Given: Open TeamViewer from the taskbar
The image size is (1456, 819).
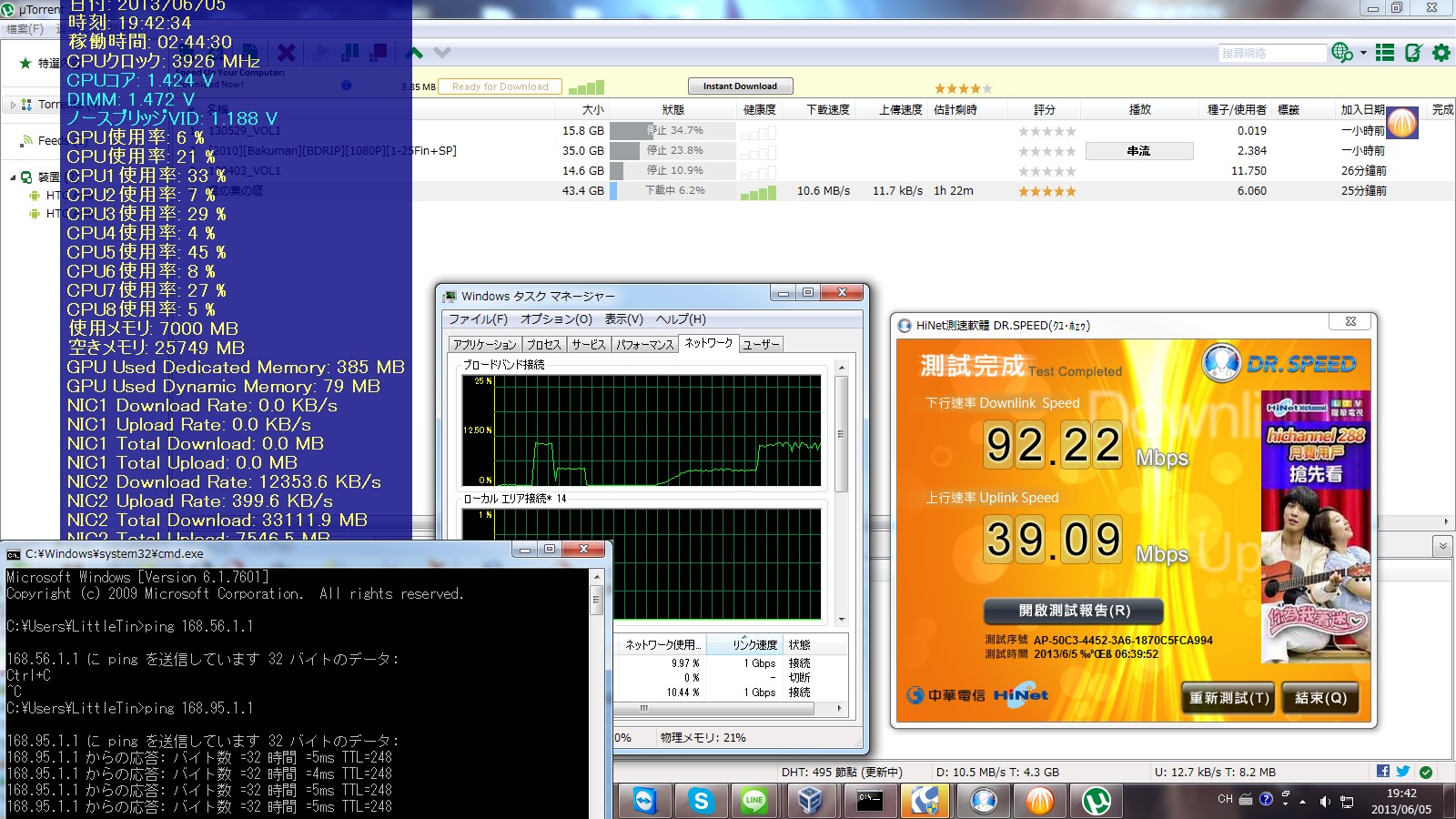Looking at the screenshot, I should (x=644, y=801).
